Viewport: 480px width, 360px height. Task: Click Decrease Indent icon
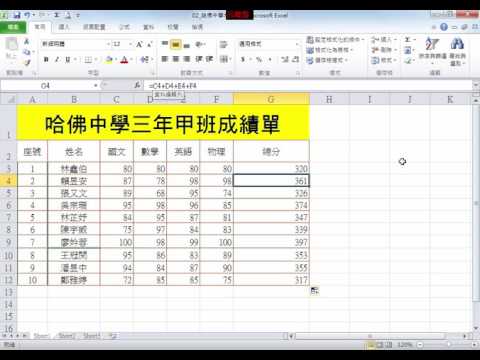[199, 59]
